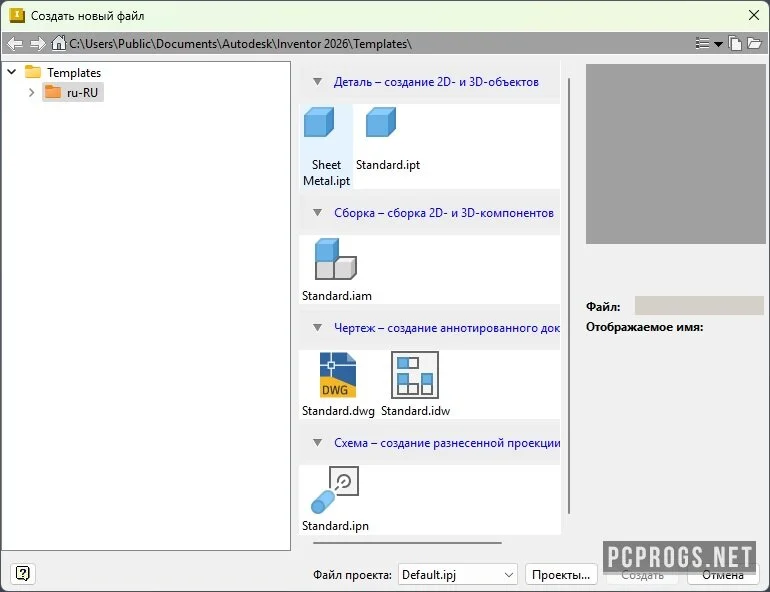The width and height of the screenshot is (770, 592).
Task: Click the open folder icon in header
Action: [x=754, y=44]
